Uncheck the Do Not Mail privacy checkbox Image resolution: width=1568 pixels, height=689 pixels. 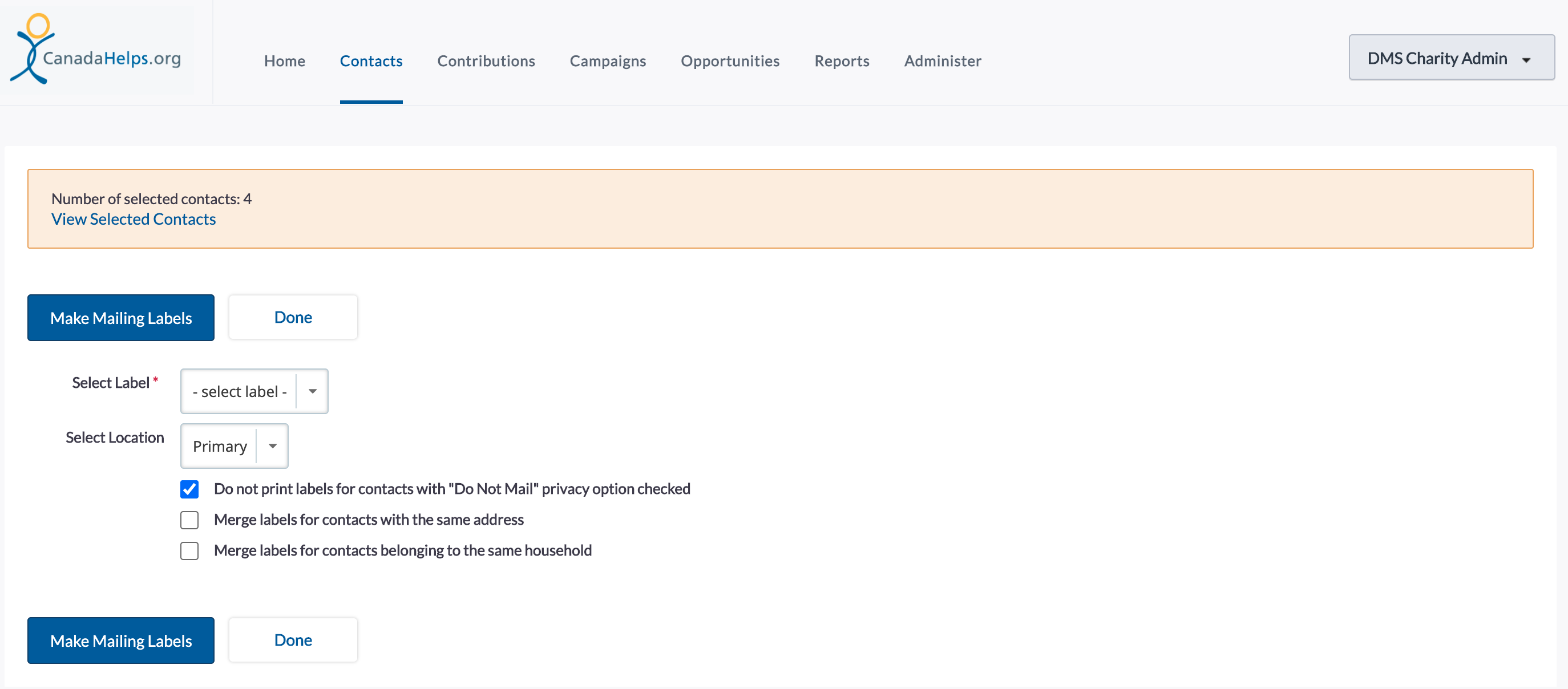click(189, 489)
